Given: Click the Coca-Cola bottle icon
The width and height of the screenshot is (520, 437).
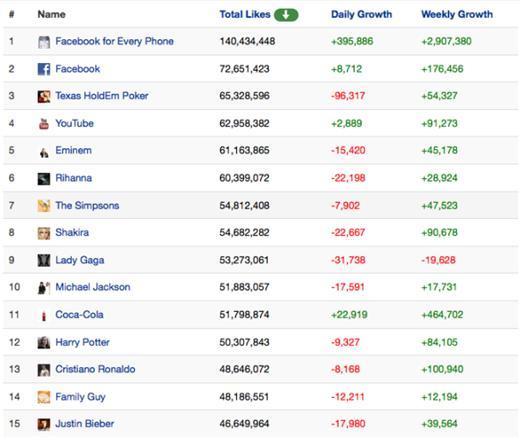Looking at the screenshot, I should click(x=44, y=316).
